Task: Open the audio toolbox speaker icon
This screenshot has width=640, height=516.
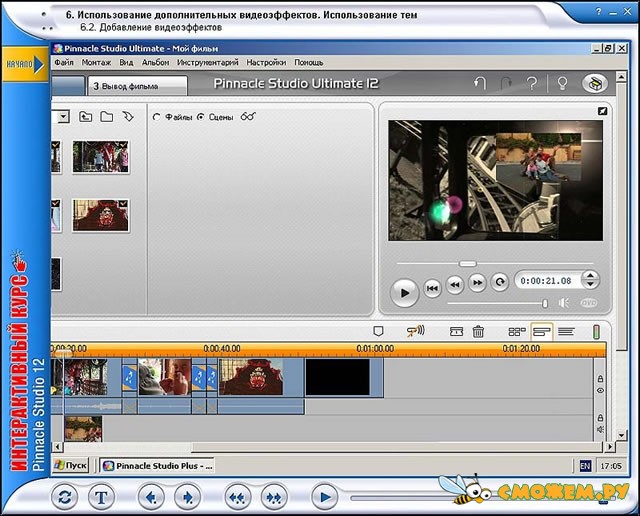Action: point(416,331)
